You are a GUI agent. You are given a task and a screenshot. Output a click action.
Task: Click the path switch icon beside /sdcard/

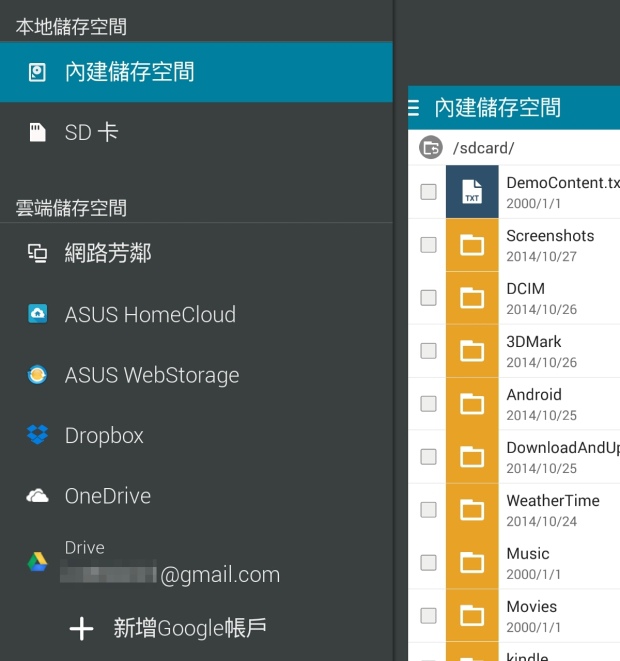pos(431,148)
